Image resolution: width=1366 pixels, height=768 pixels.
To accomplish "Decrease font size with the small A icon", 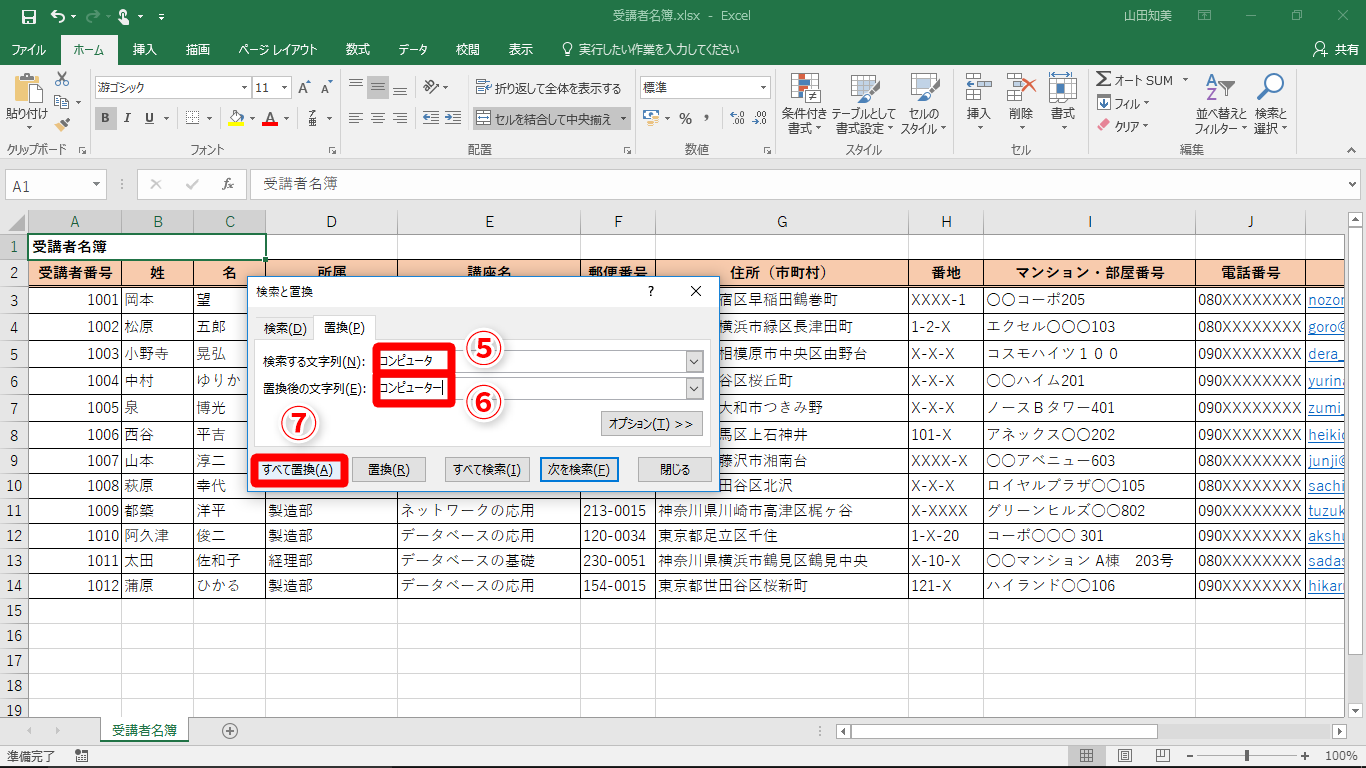I will [326, 88].
